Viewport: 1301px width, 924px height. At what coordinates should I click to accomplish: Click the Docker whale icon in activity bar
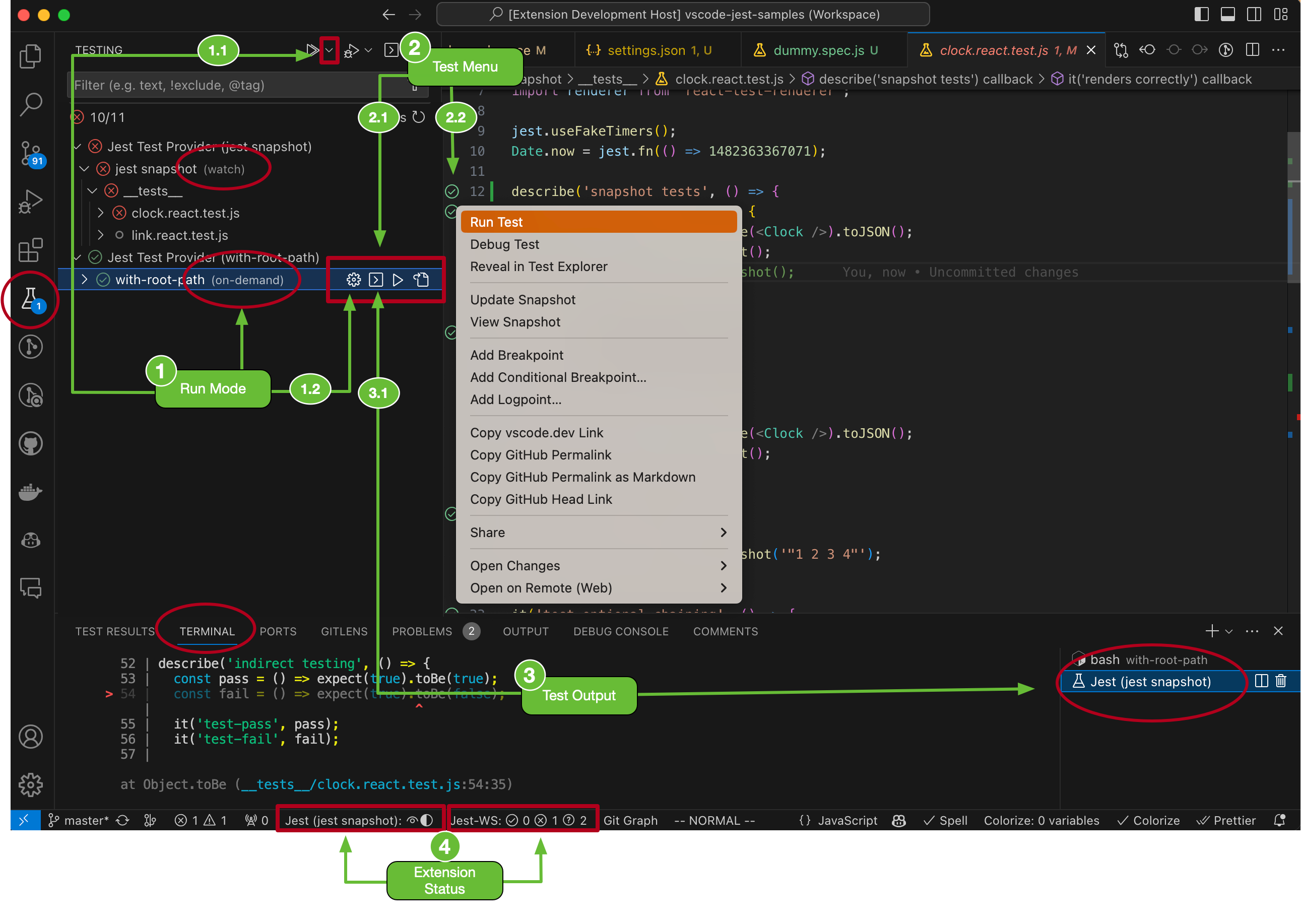[30, 492]
